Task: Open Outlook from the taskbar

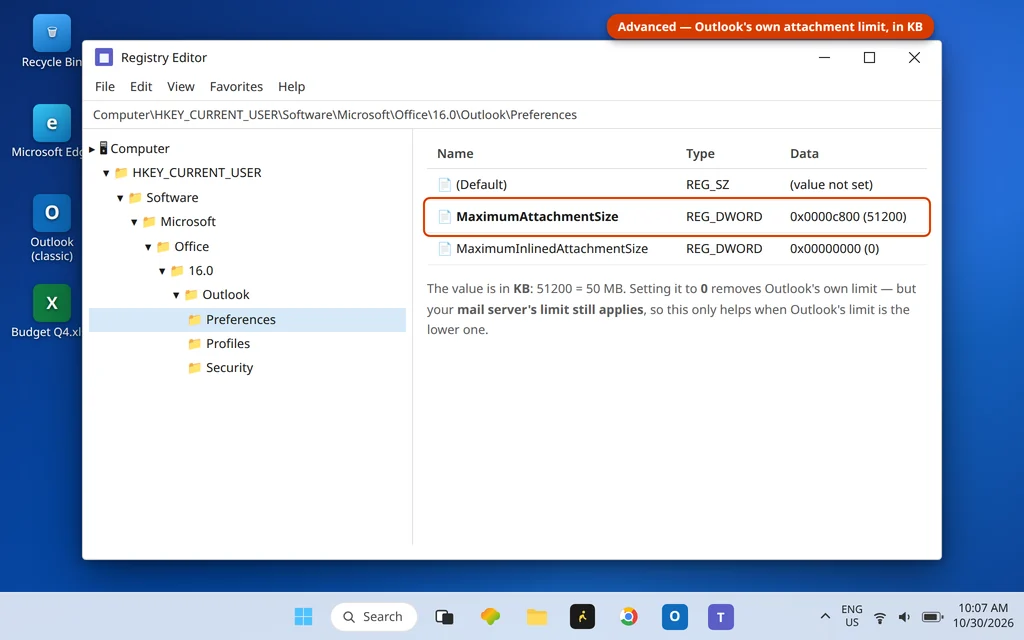Action: click(675, 616)
